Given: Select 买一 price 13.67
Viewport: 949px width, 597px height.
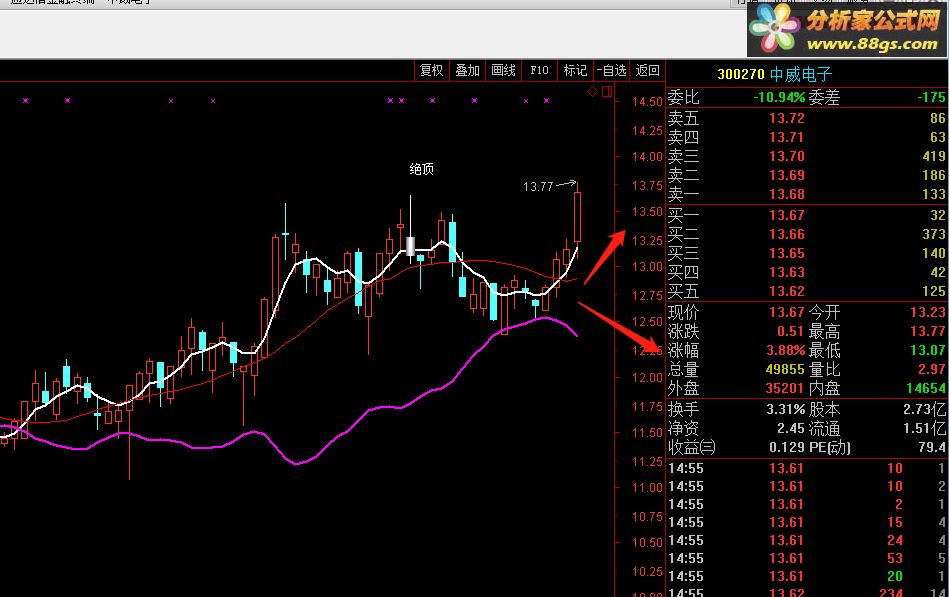Looking at the screenshot, I should coord(787,215).
